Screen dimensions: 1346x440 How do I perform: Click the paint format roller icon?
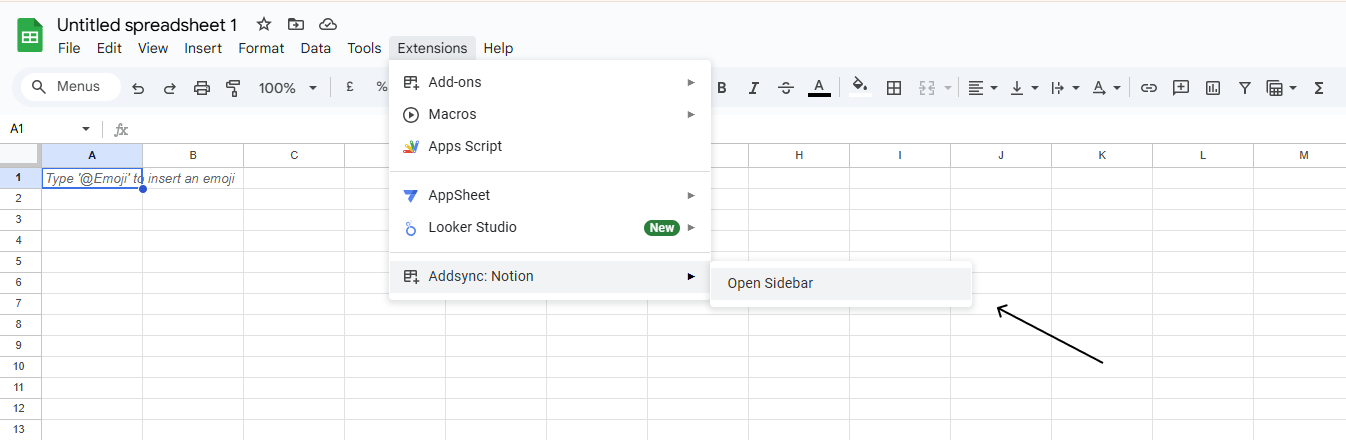(233, 88)
